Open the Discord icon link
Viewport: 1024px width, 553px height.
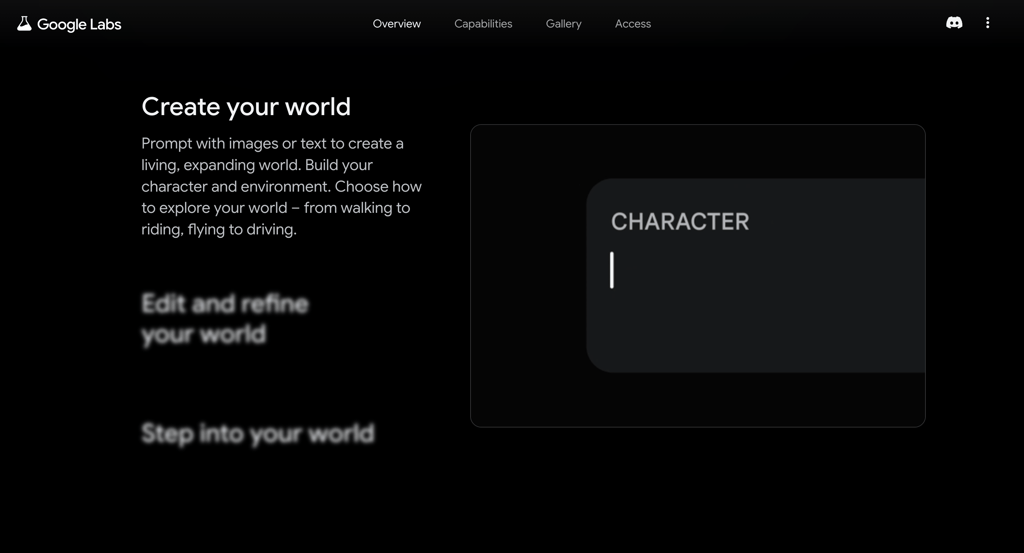tap(954, 23)
